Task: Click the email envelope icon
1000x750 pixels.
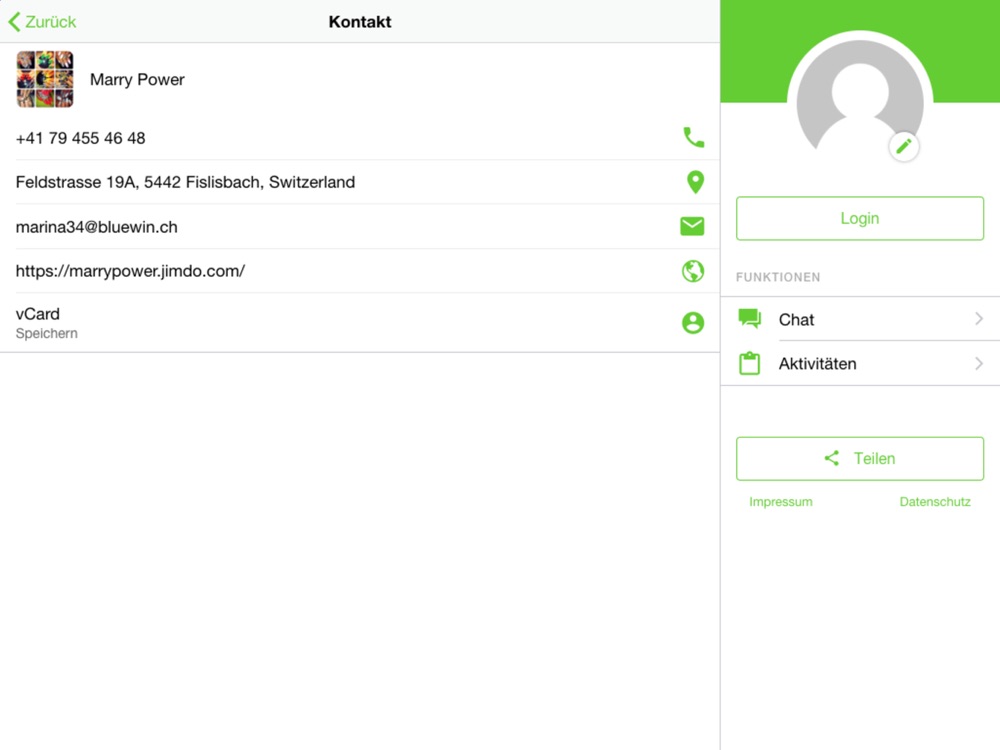Action: (x=692, y=226)
